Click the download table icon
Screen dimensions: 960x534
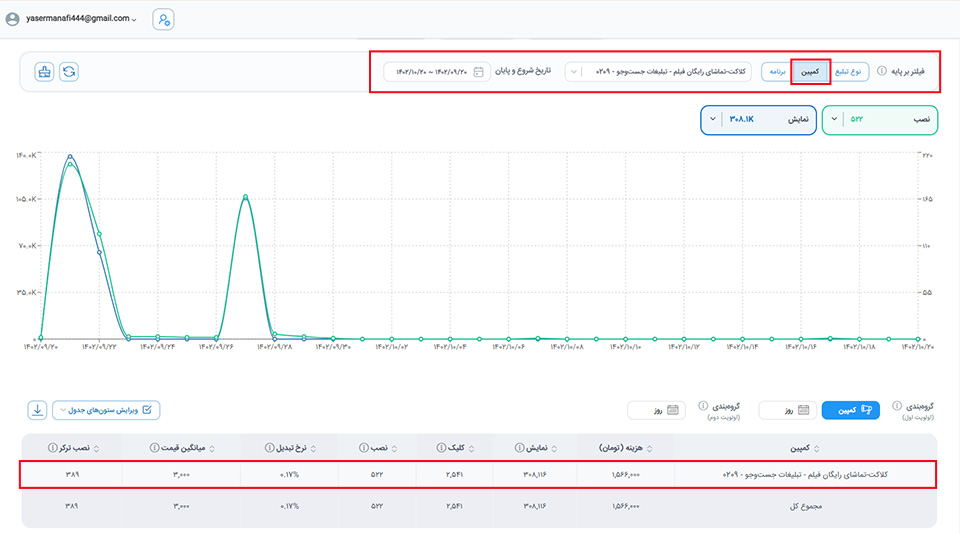pyautogui.click(x=37, y=409)
